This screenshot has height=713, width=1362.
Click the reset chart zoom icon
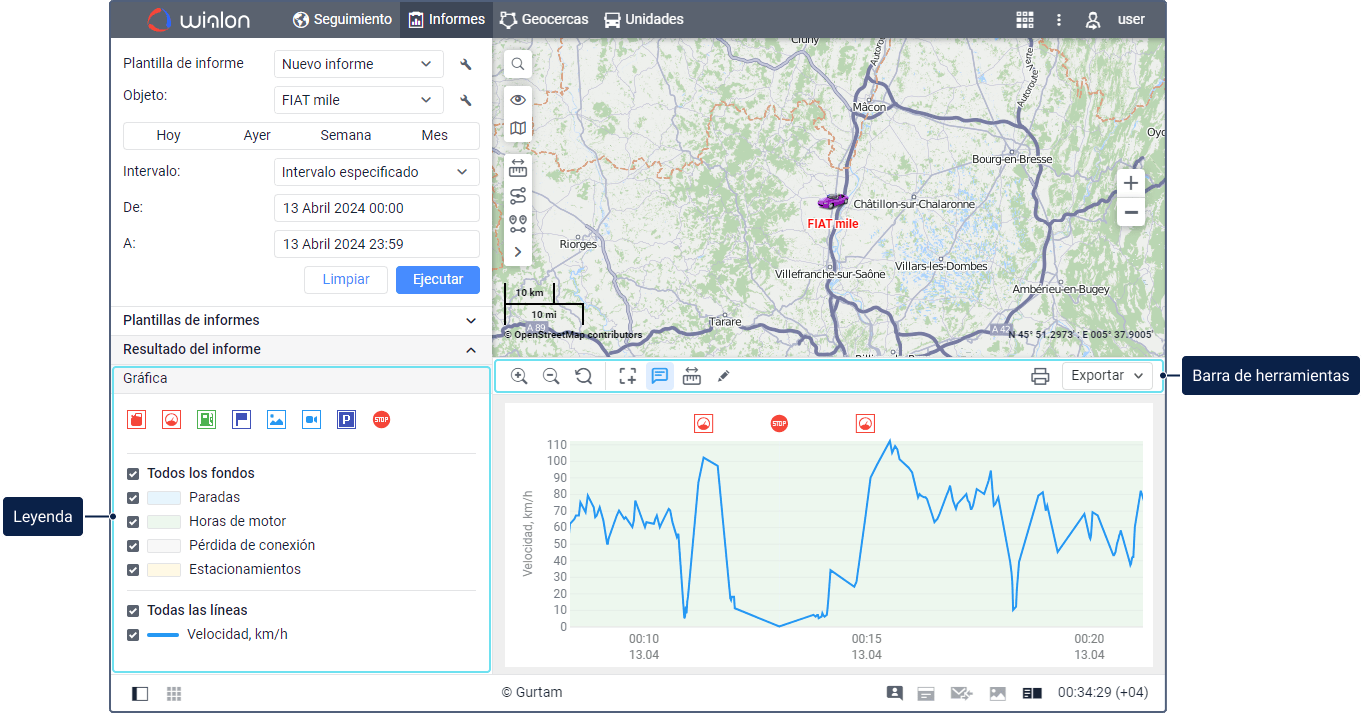[x=583, y=376]
